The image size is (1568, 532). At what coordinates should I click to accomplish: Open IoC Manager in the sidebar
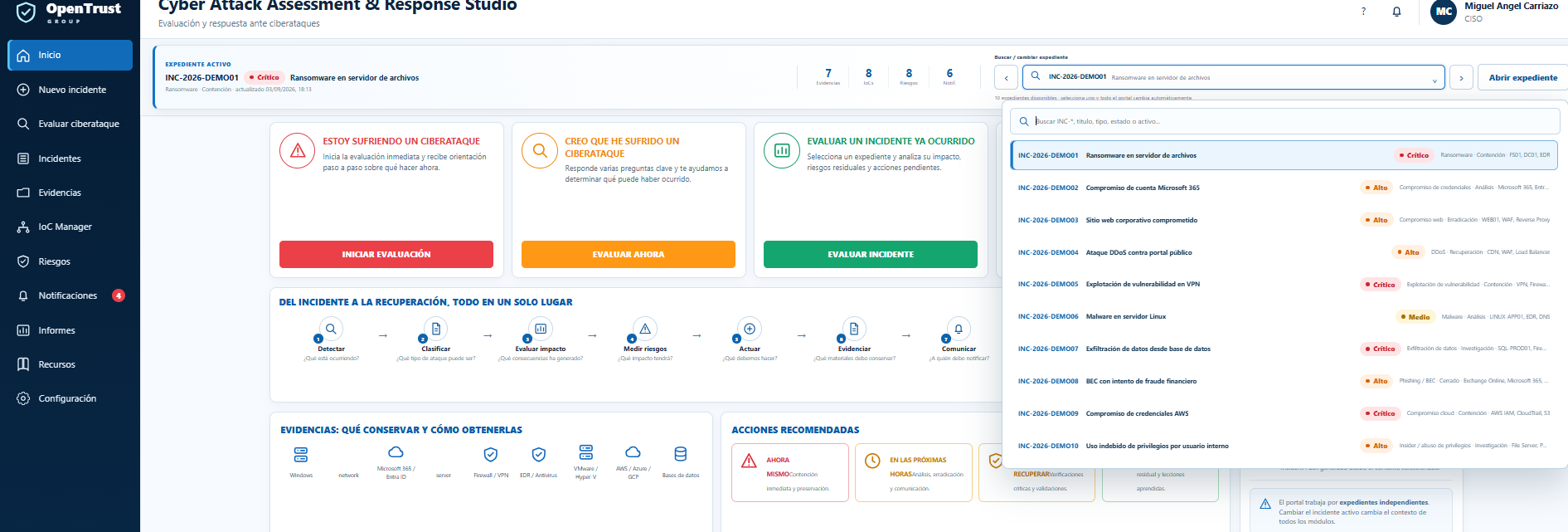[70, 227]
